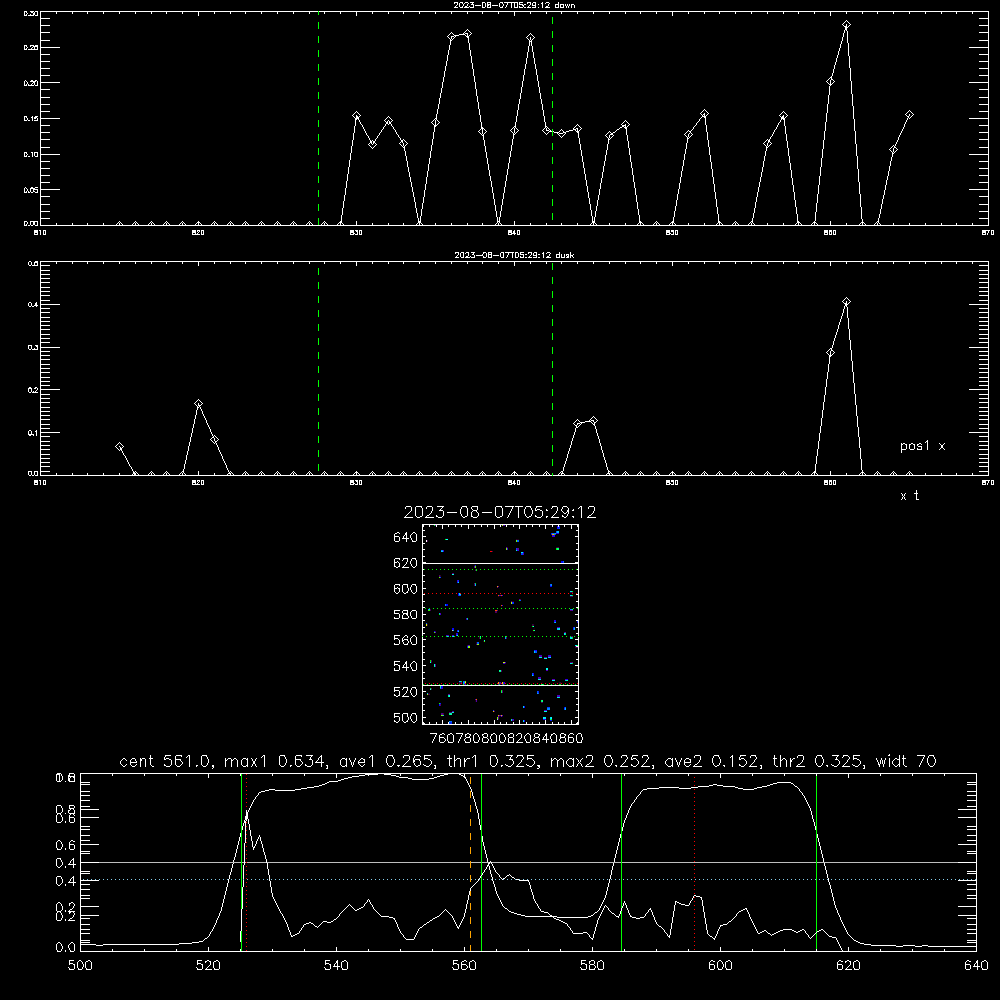Viewport: 1000px width, 1000px height.
Task: Select the red dotted line near 526
Action: point(246,862)
